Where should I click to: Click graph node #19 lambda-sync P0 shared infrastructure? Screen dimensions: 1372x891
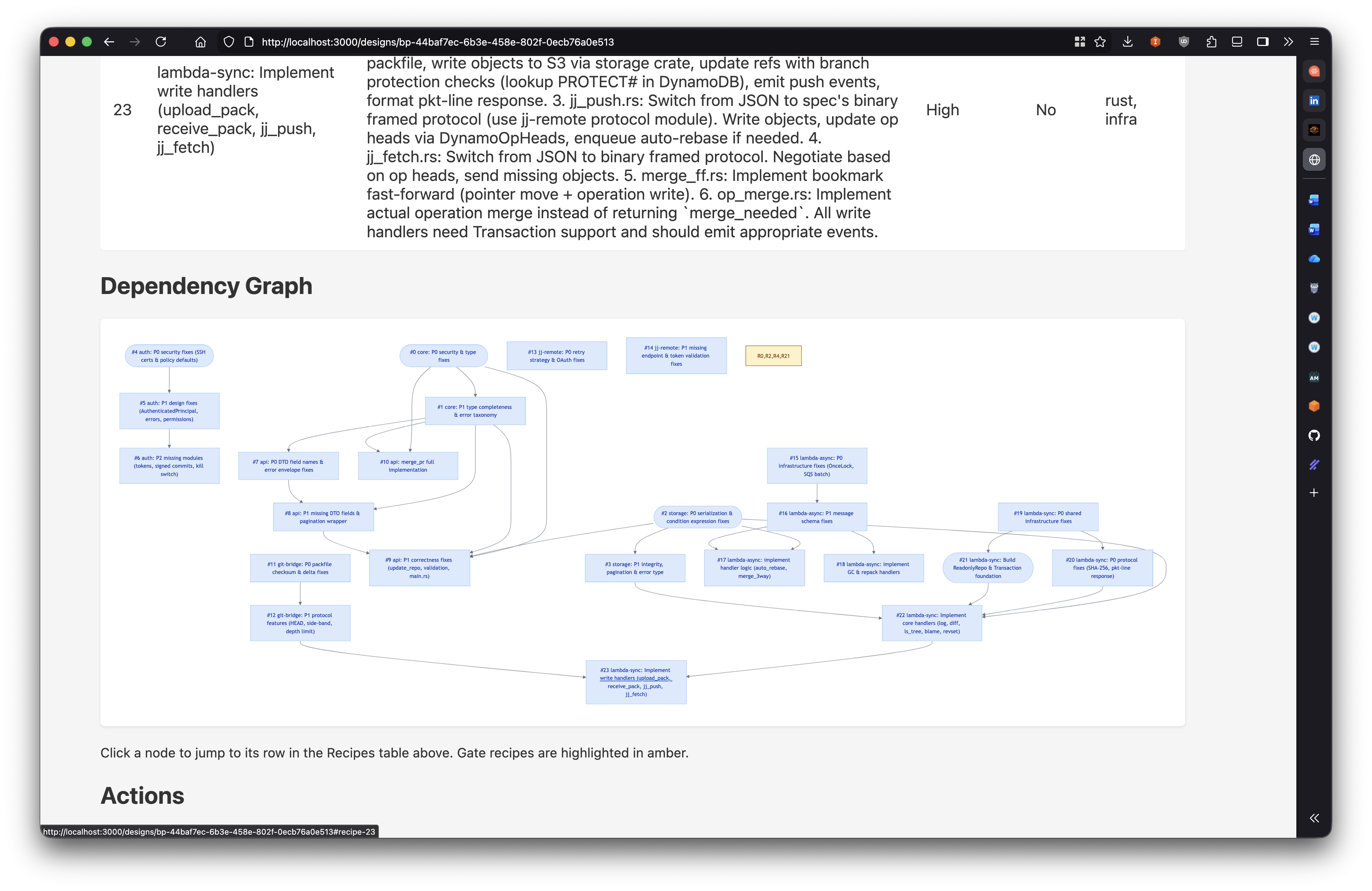1048,517
